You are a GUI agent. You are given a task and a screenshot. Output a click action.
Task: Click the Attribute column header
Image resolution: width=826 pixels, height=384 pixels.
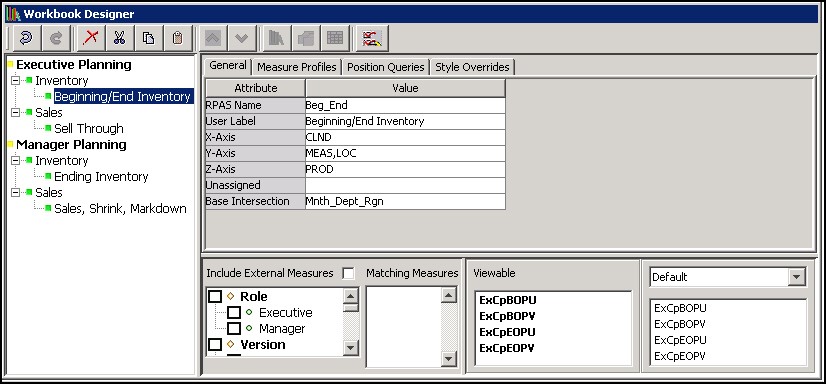[255, 88]
